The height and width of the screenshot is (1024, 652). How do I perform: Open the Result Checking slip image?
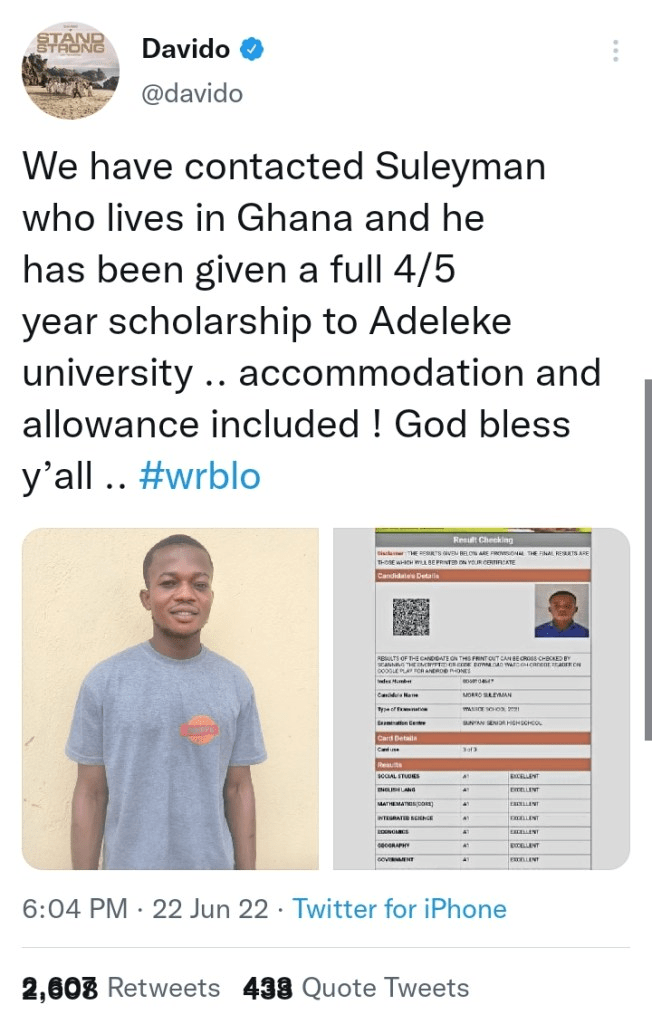tap(481, 698)
